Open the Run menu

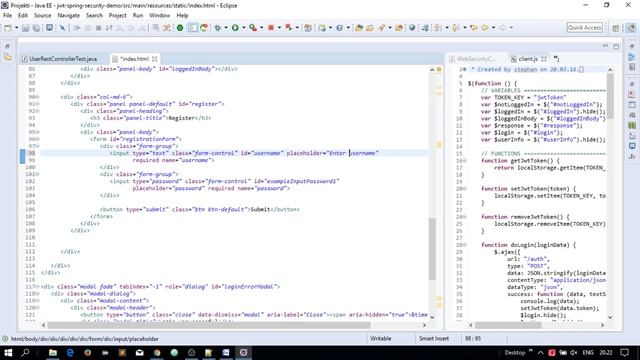click(x=138, y=16)
